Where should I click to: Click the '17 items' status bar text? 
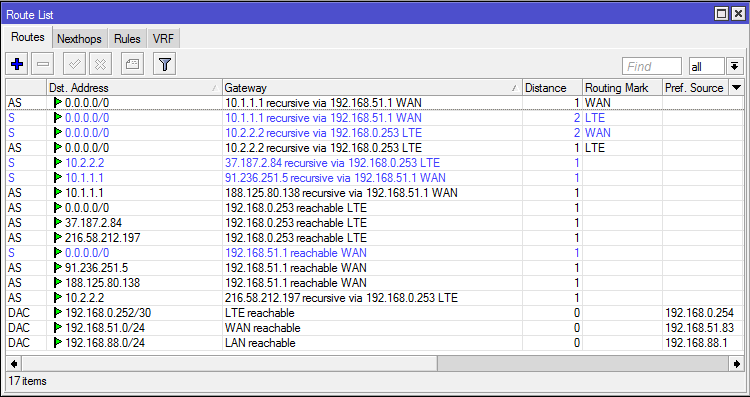[x=27, y=381]
